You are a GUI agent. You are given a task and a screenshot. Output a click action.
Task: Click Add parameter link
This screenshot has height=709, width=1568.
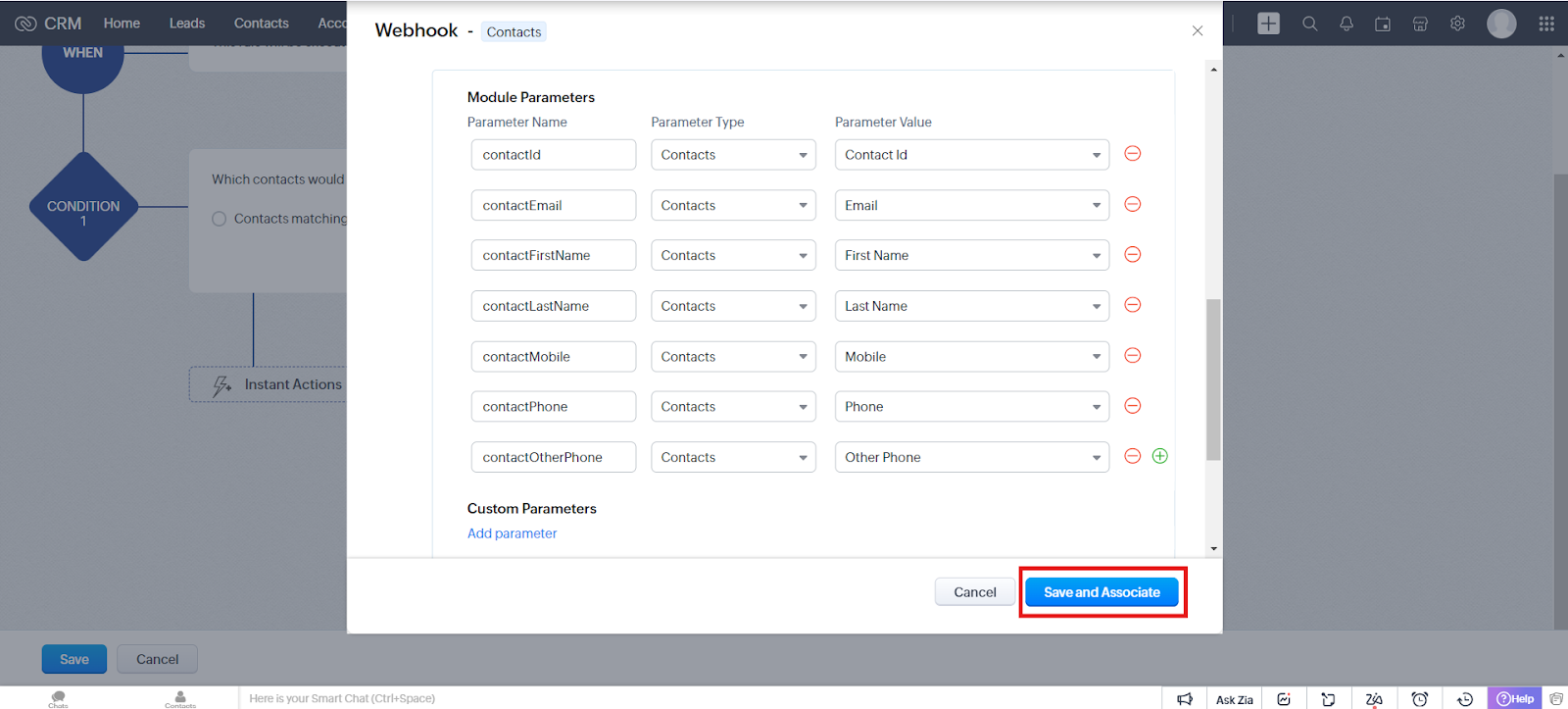[x=512, y=533]
